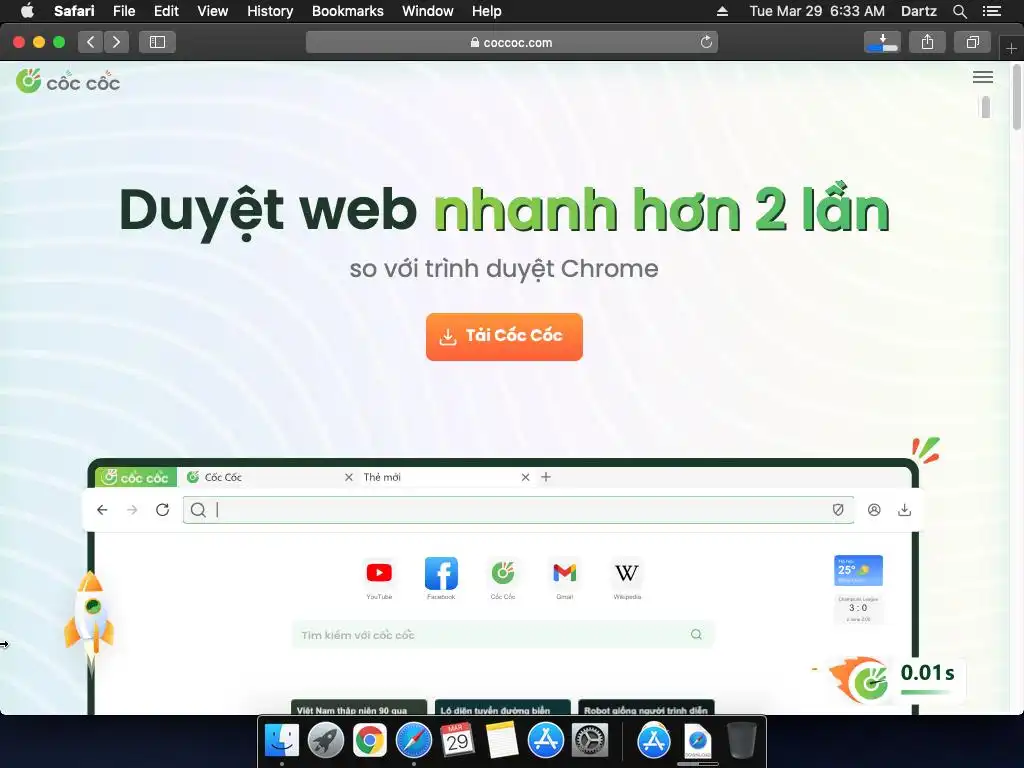Click the Cốc Cốc shortcut tile in preview
The image size is (1024, 768).
point(503,579)
